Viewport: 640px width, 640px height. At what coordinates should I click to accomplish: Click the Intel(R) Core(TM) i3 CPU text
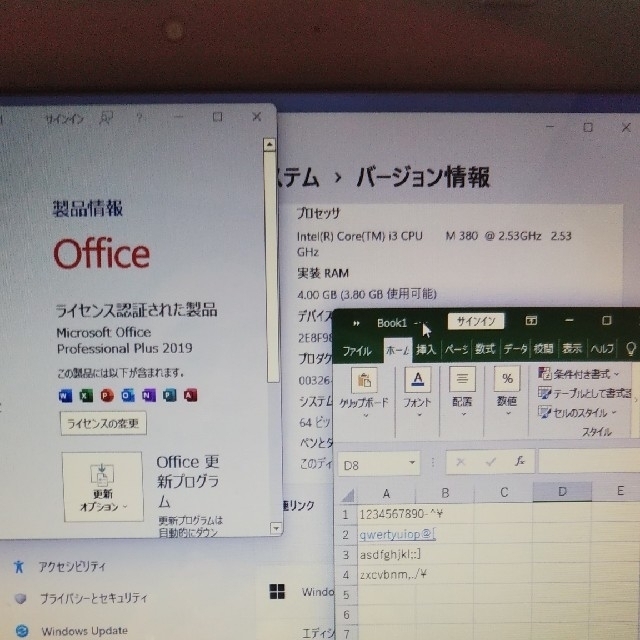pyautogui.click(x=360, y=236)
